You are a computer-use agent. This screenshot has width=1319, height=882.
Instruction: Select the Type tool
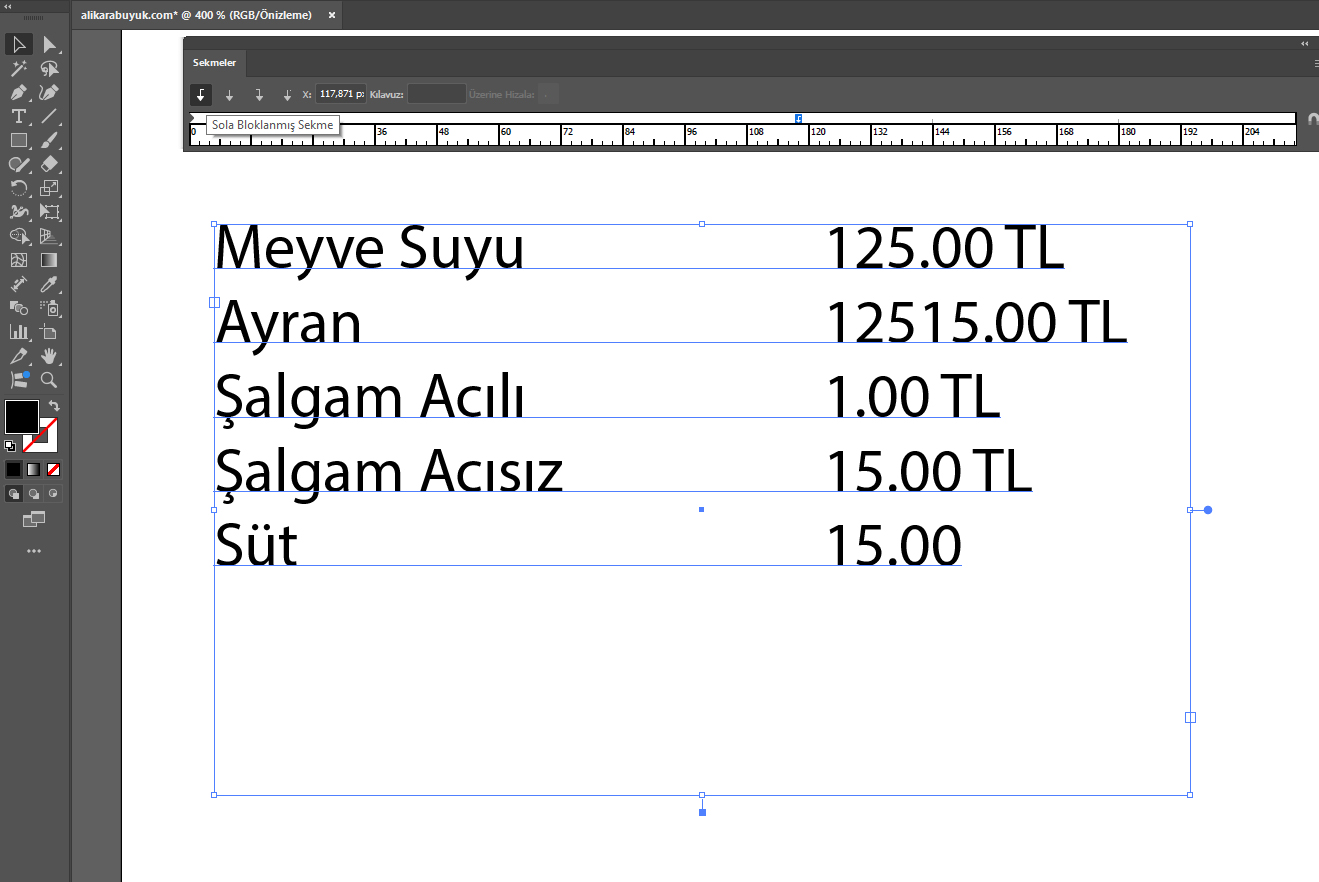point(19,116)
